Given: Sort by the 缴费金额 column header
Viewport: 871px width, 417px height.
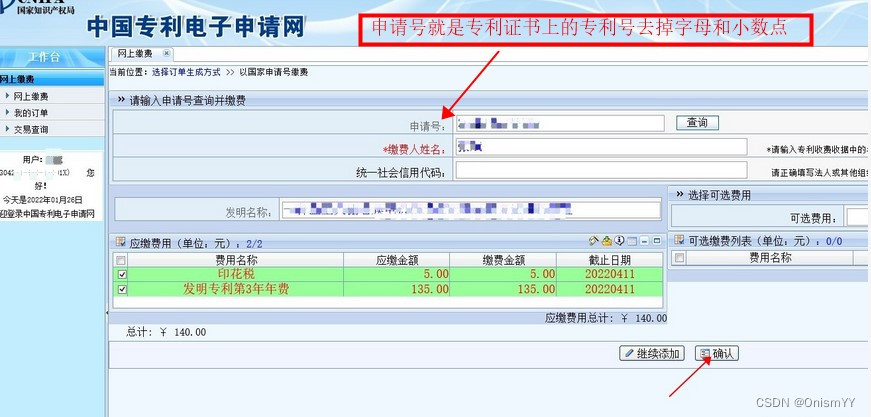Looking at the screenshot, I should (503, 260).
